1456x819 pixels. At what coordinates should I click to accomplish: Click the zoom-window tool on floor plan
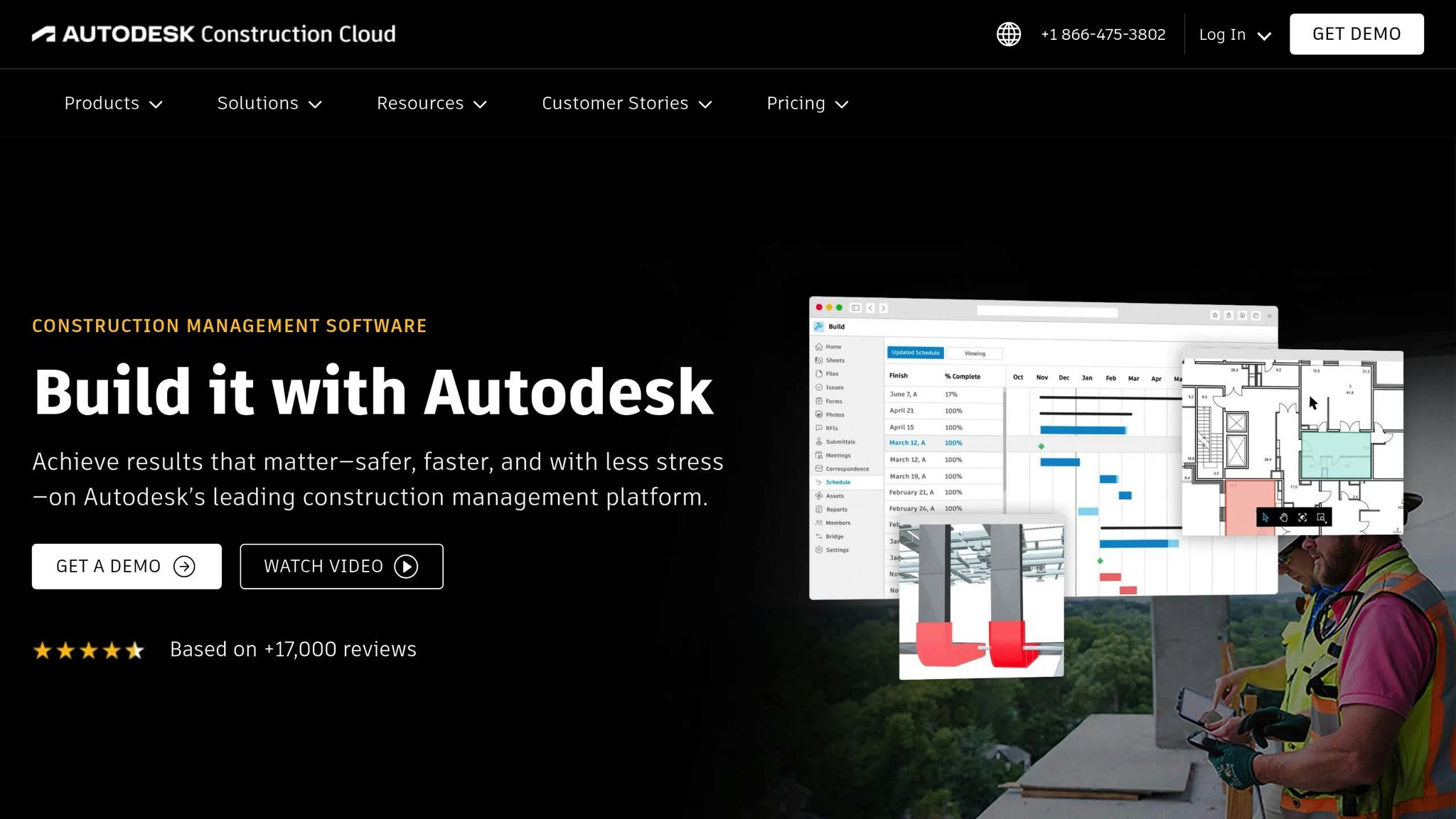[x=1321, y=518]
